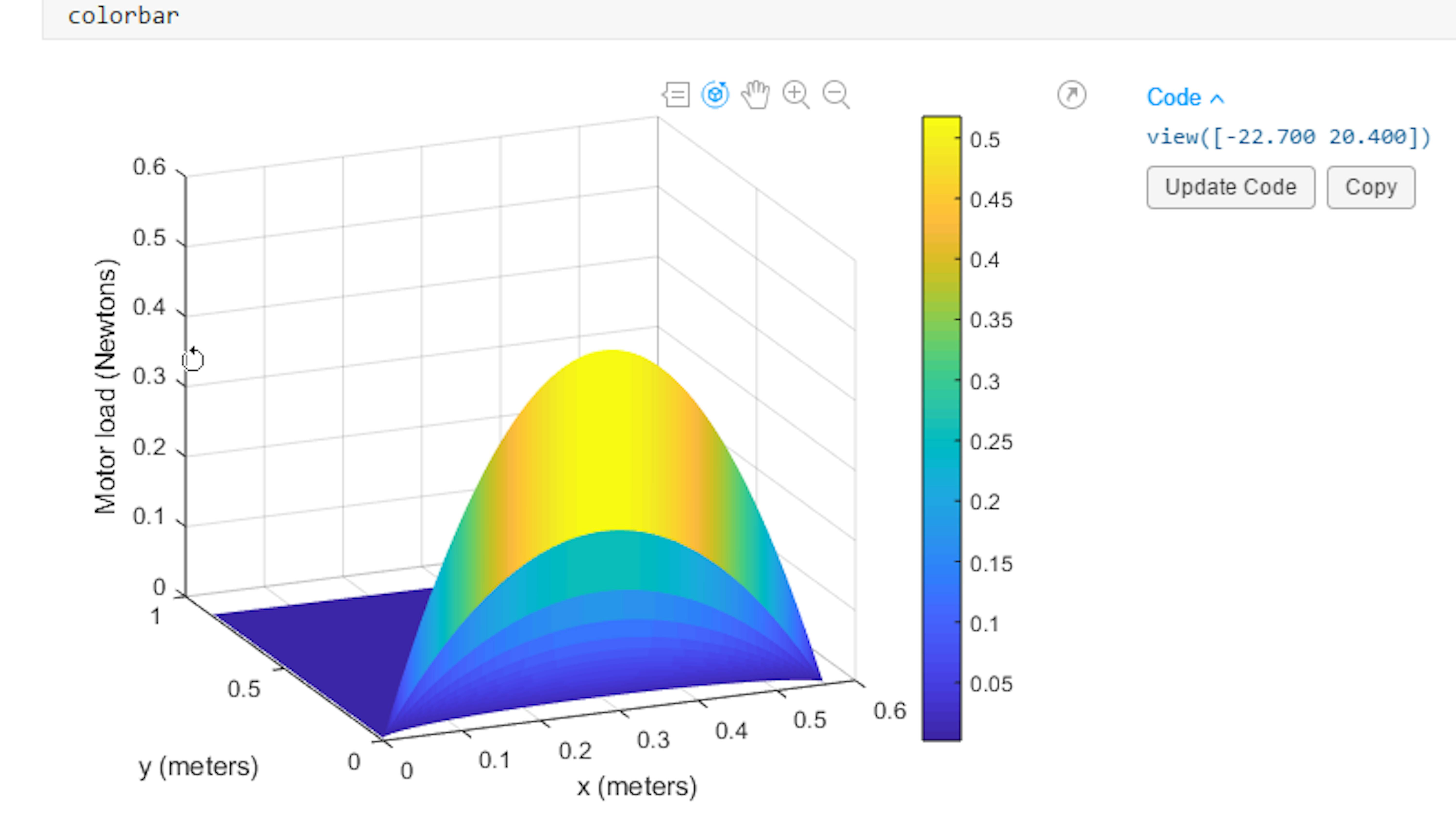Viewport: 1456px width, 819px height.
Task: Click the 0.05 colorbar tick label
Action: coord(991,684)
